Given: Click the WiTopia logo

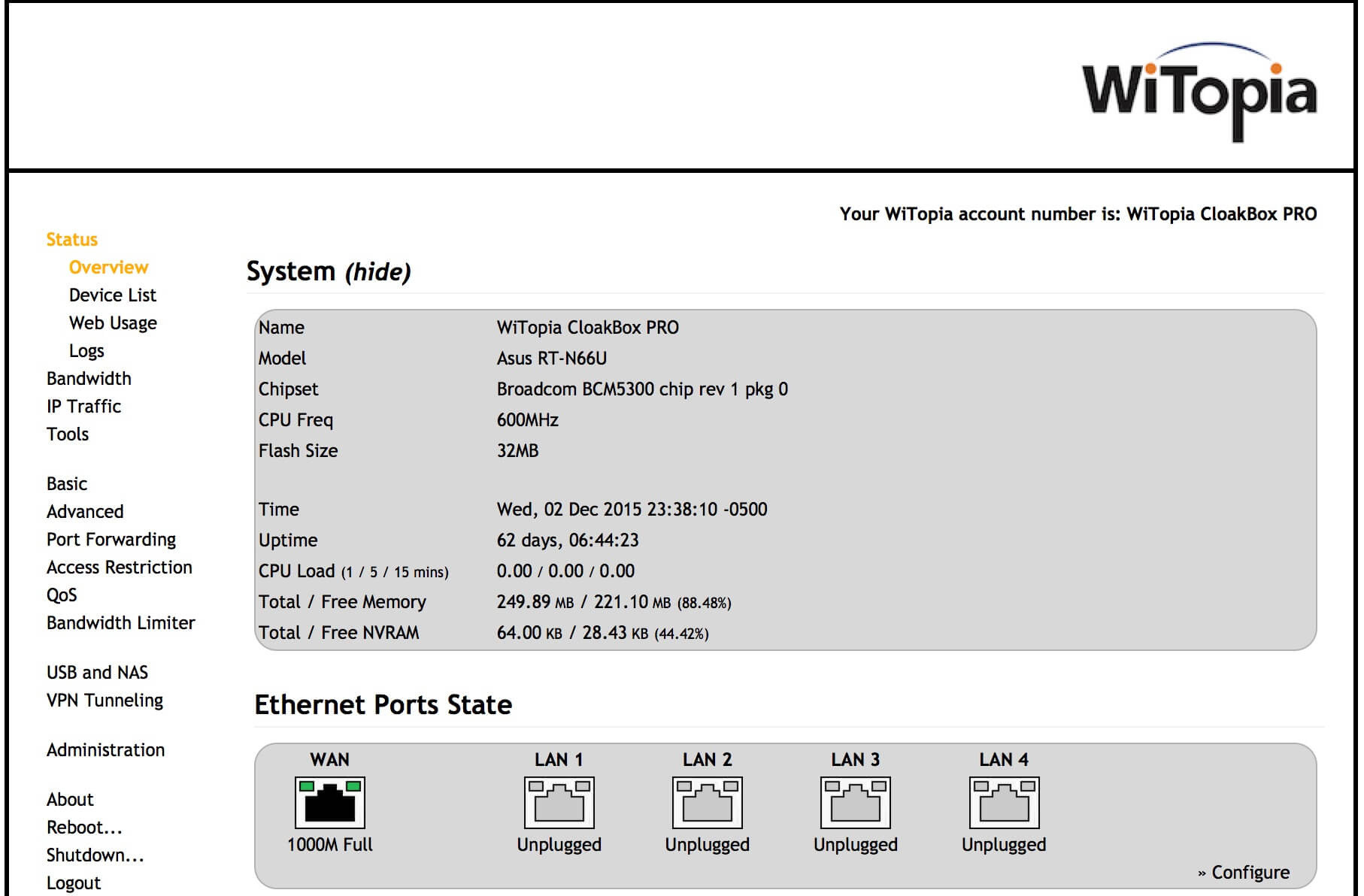Looking at the screenshot, I should (1199, 92).
